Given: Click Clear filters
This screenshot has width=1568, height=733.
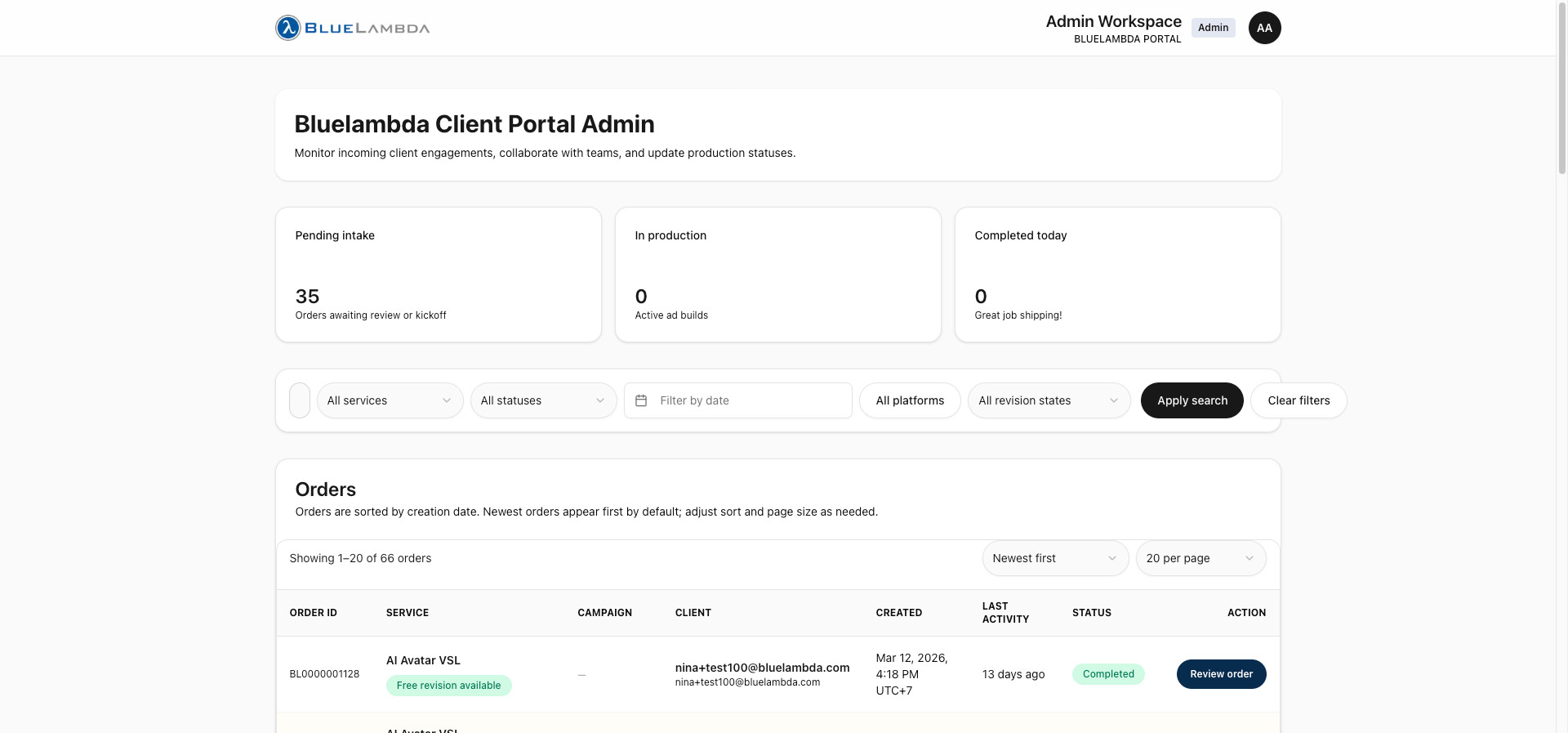Looking at the screenshot, I should click(x=1298, y=400).
